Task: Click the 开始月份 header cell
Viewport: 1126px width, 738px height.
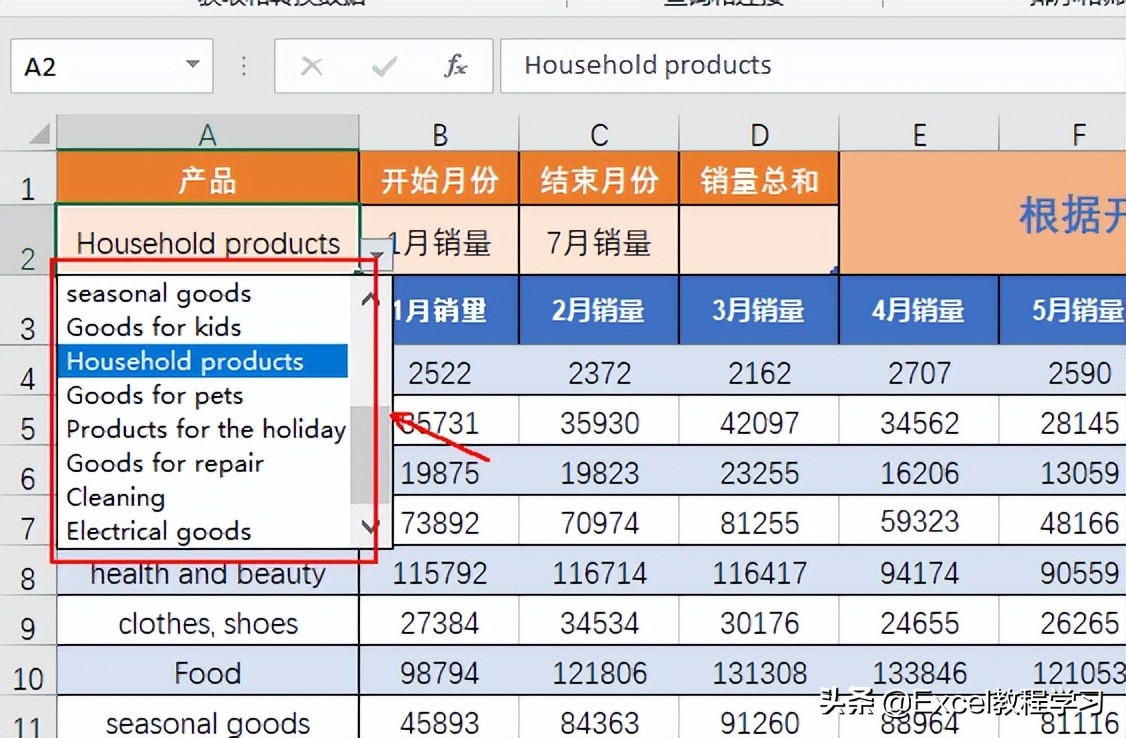Action: click(x=439, y=177)
